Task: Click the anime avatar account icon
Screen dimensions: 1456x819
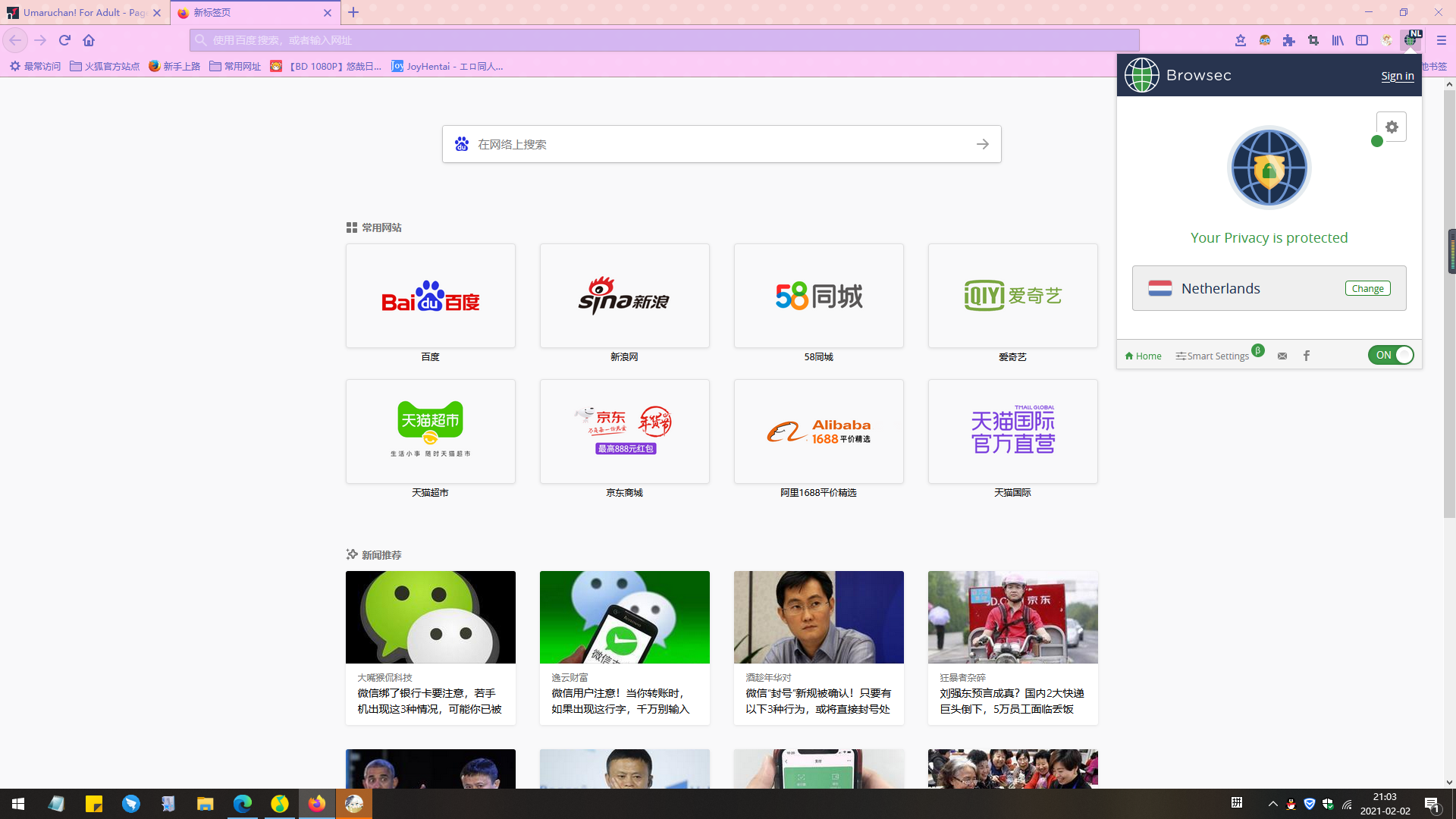Action: click(x=1386, y=40)
